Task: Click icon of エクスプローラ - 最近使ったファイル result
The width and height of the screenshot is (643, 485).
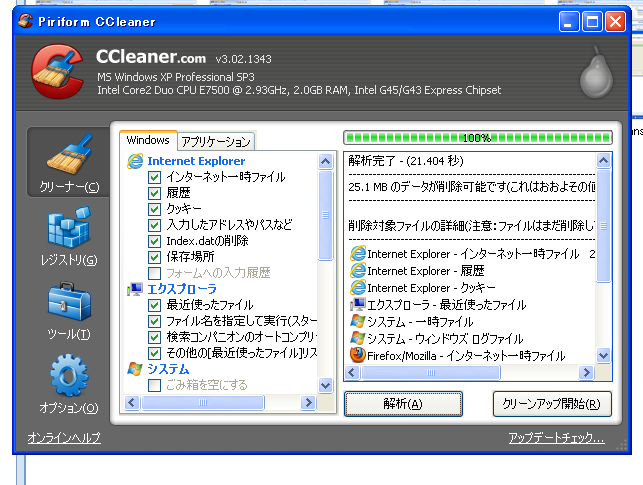Action: point(358,305)
